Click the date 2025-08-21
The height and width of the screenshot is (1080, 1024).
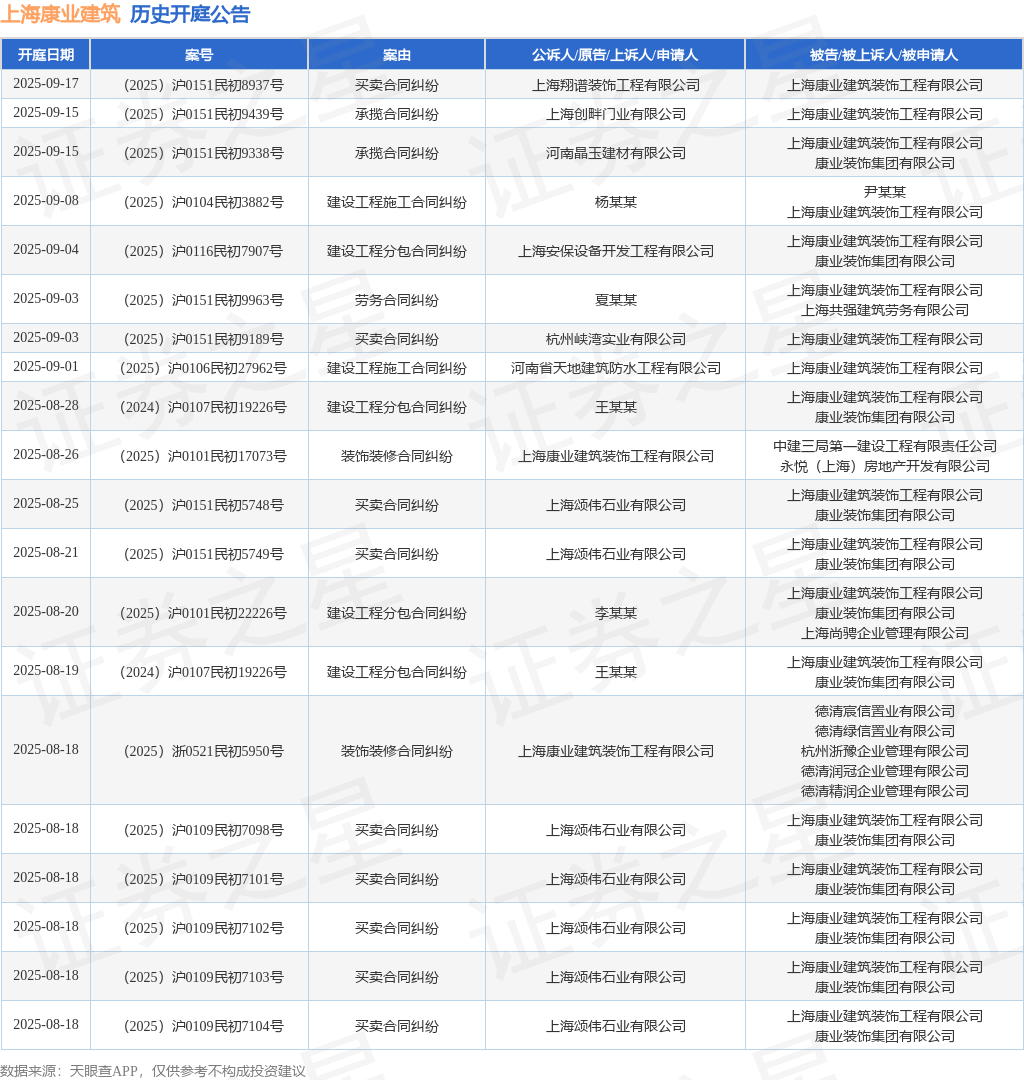pos(46,552)
